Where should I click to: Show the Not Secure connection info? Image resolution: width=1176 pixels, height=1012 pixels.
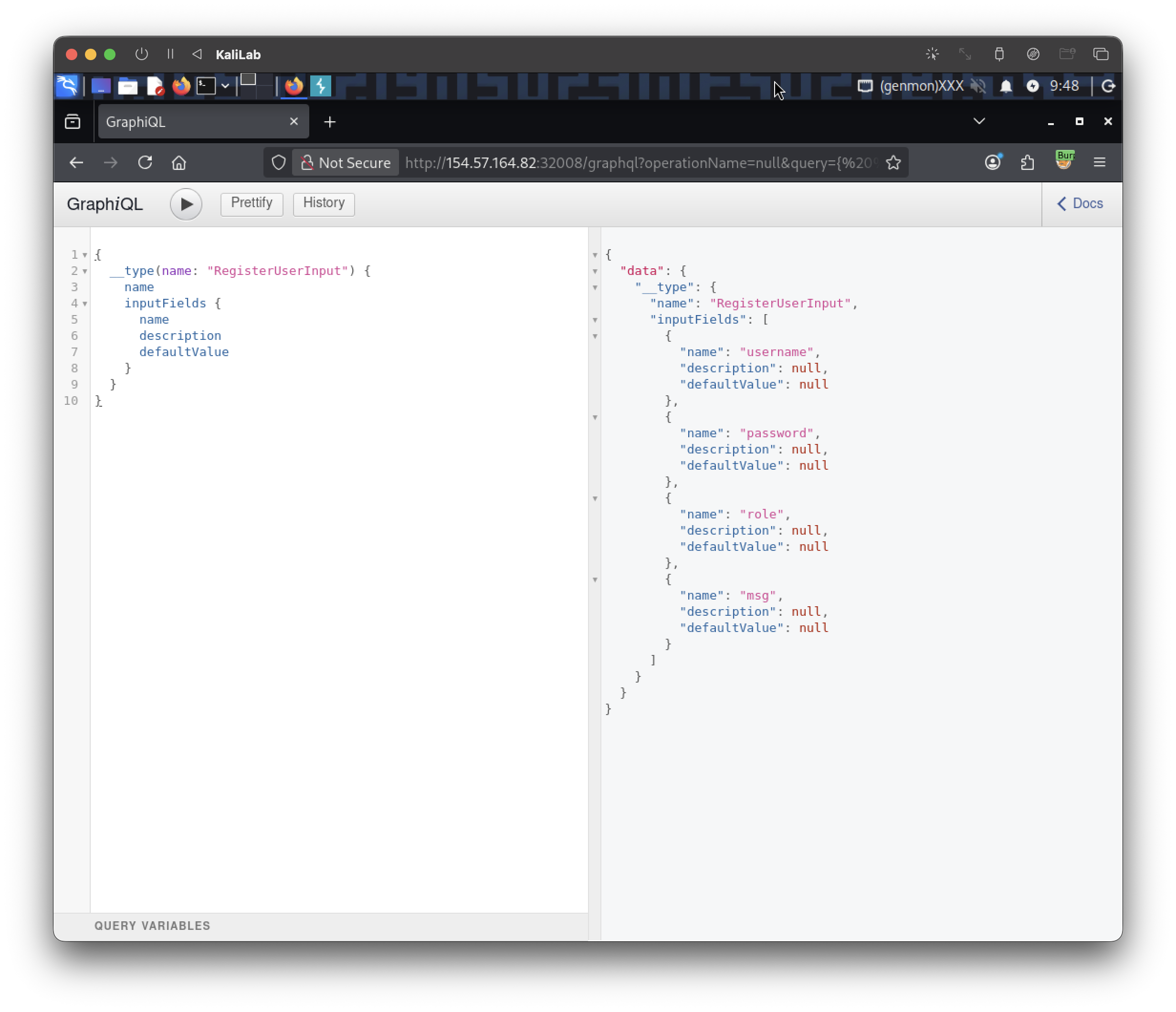(346, 163)
